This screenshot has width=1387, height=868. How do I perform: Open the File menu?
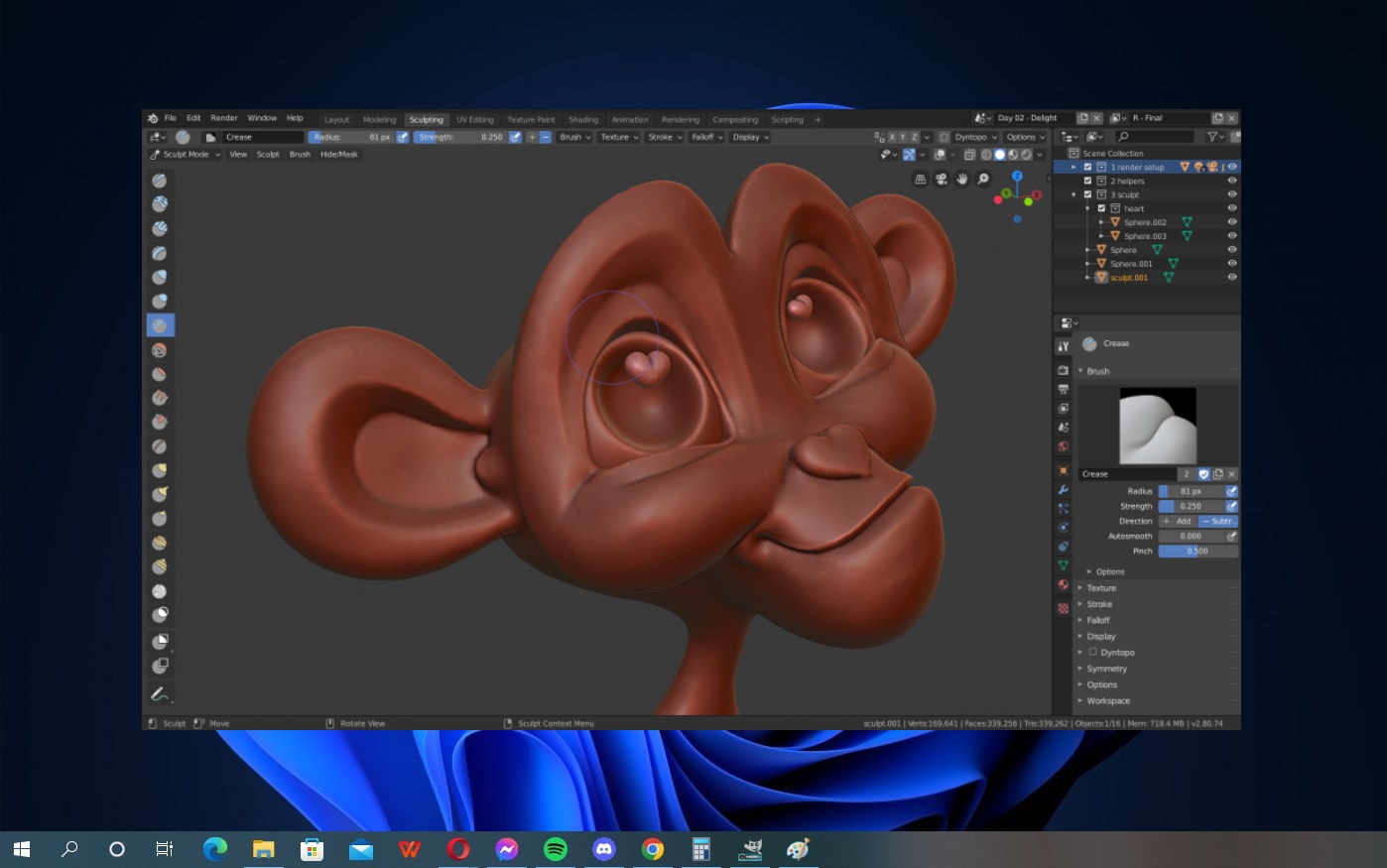tap(171, 118)
